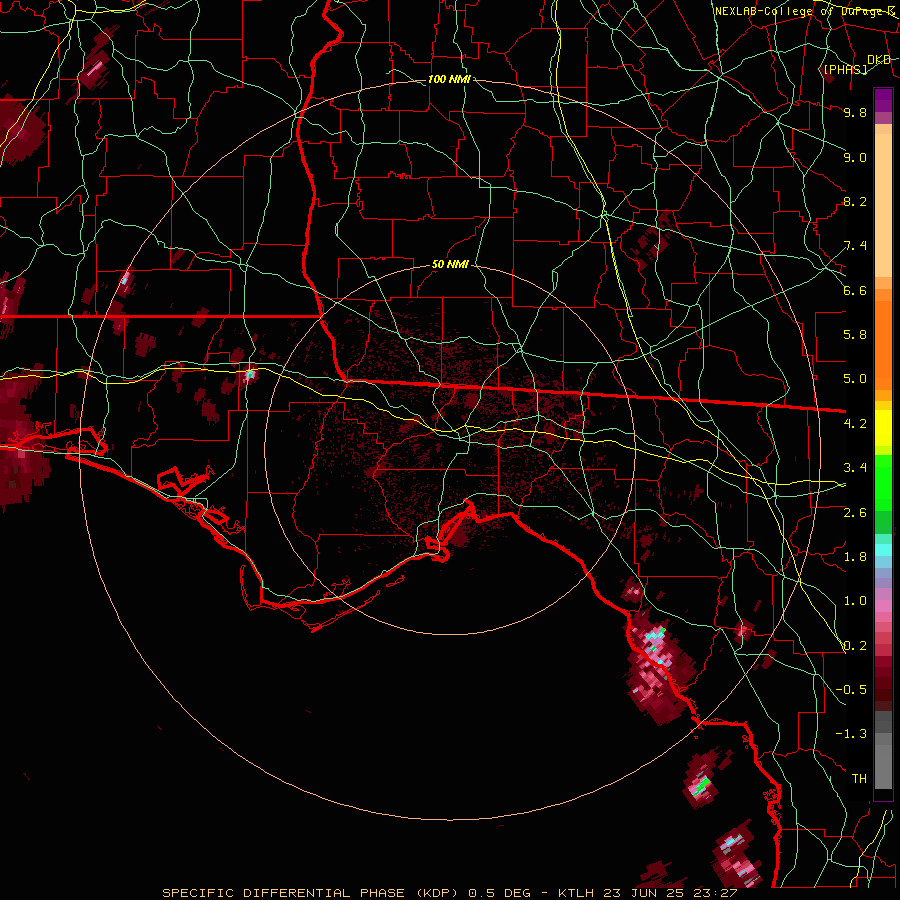This screenshot has height=900, width=900.
Task: Click the 3.4 value on color scale
Action: point(855,468)
